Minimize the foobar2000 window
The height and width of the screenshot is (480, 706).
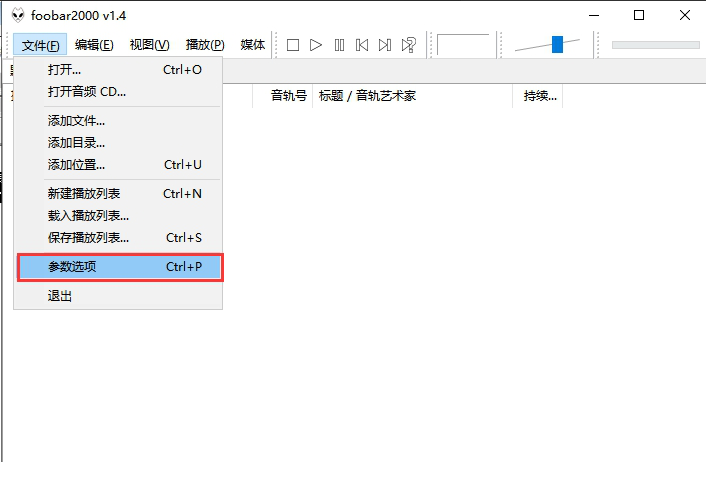pos(594,15)
